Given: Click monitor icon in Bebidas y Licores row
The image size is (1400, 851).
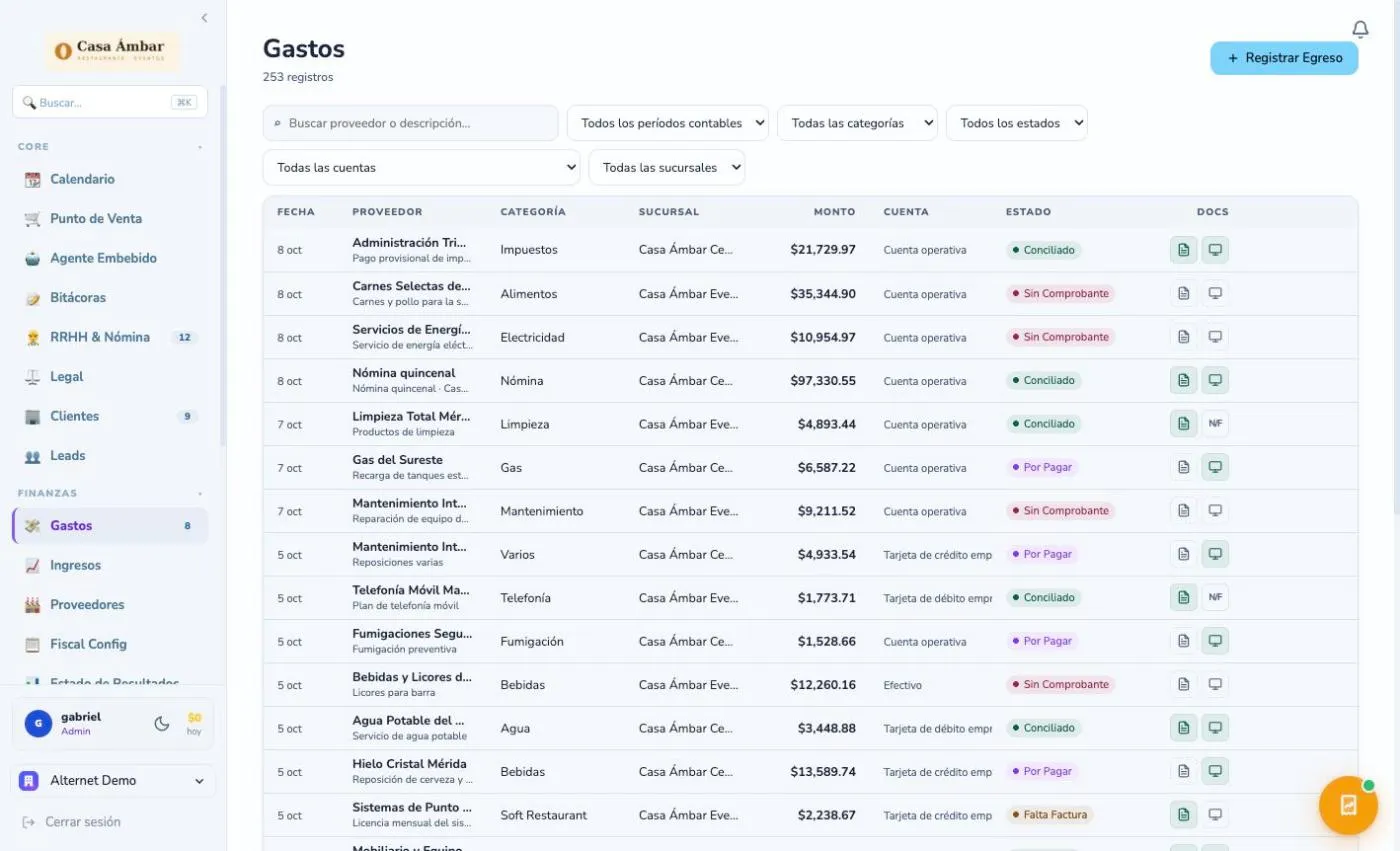Looking at the screenshot, I should coord(1215,685).
